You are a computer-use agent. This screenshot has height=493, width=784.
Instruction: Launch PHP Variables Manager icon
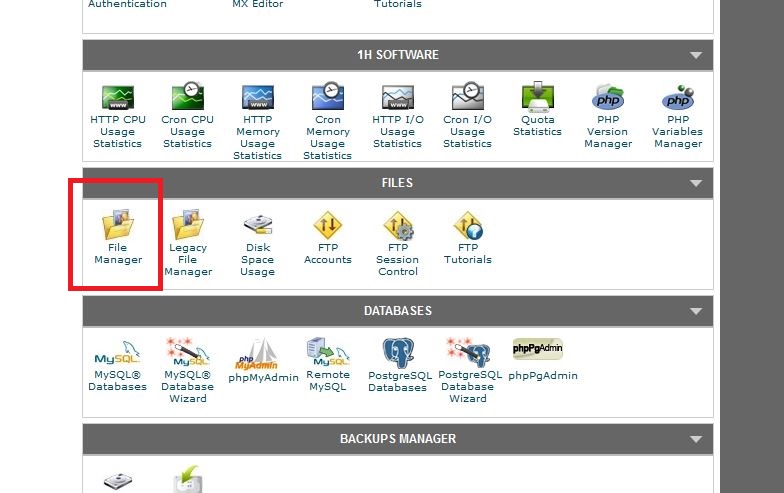[x=678, y=97]
